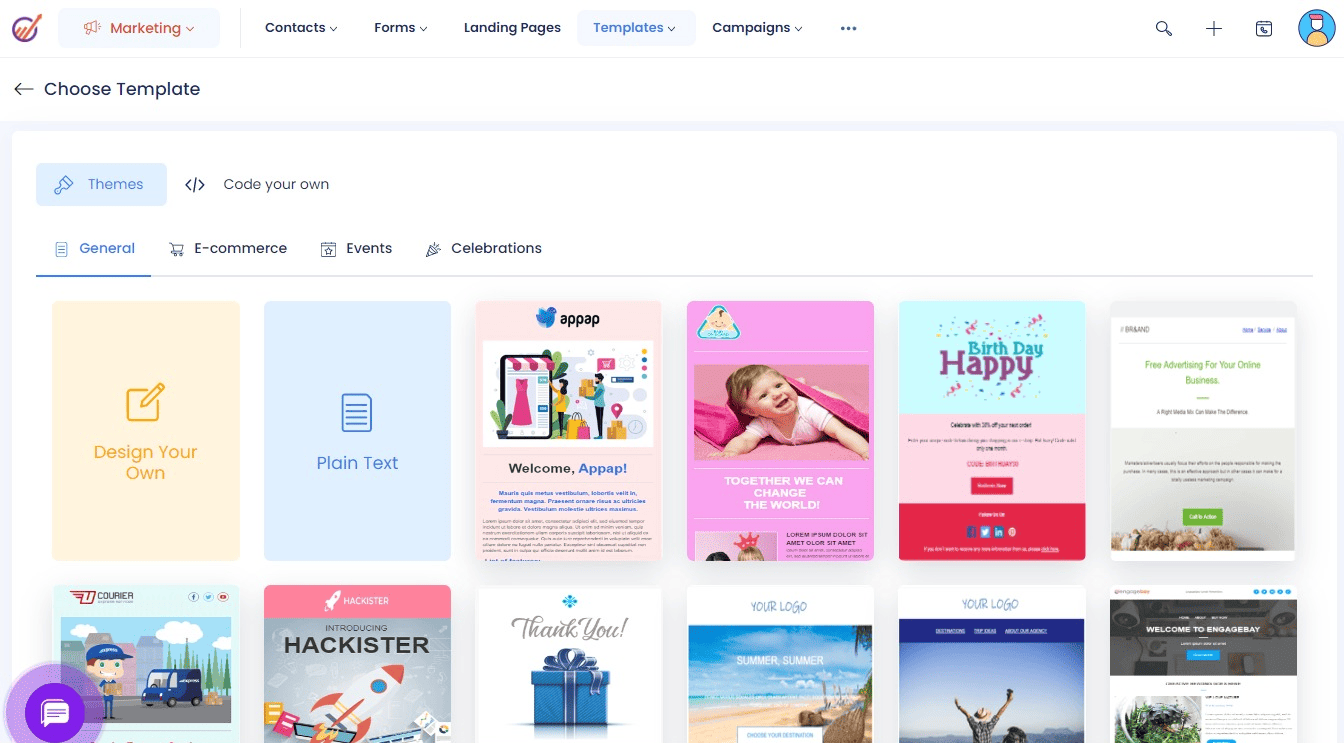The height and width of the screenshot is (743, 1344).
Task: Click the search magnifier icon
Action: click(x=1164, y=28)
